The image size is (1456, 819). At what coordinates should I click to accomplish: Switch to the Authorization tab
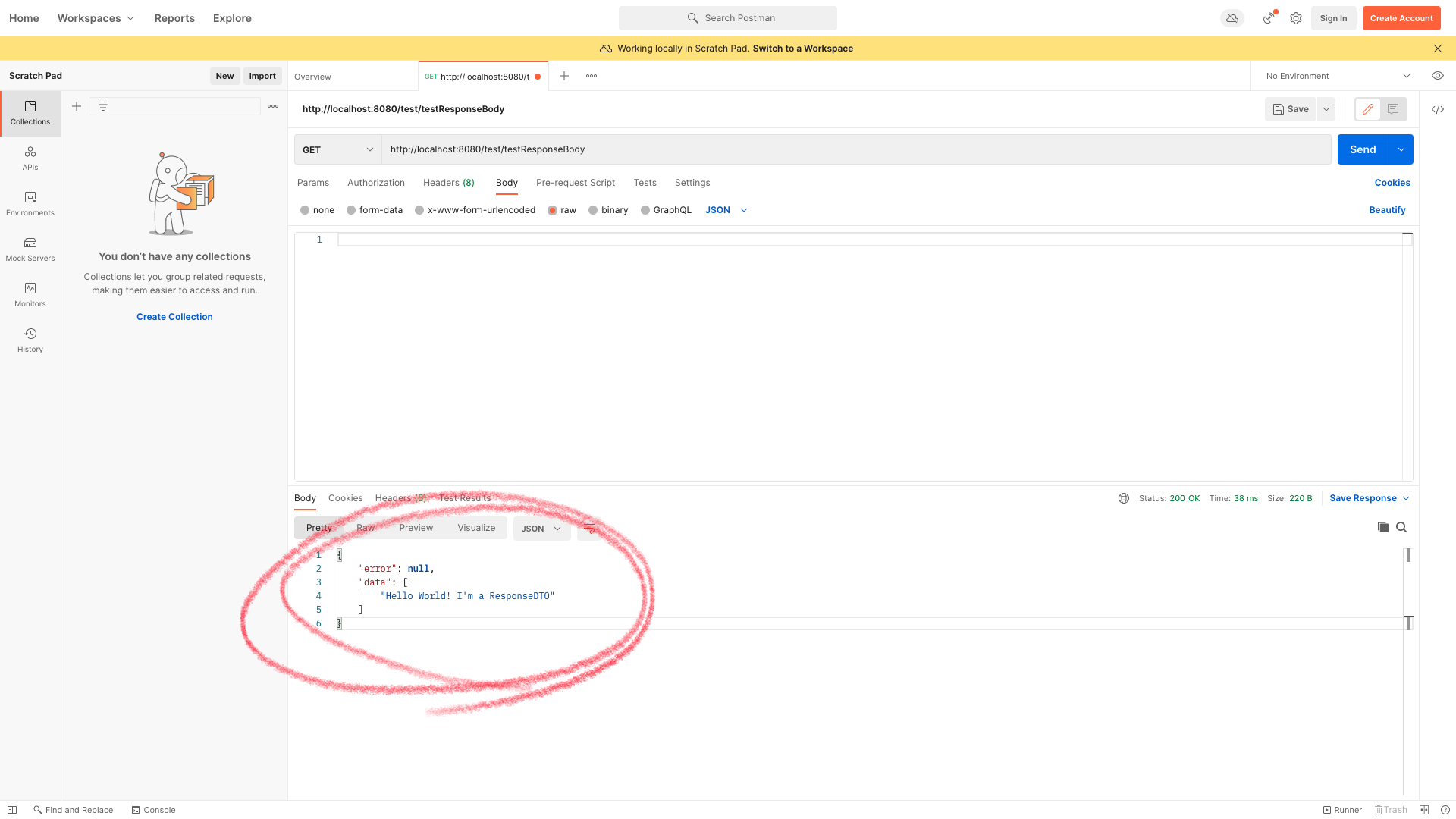point(375,183)
